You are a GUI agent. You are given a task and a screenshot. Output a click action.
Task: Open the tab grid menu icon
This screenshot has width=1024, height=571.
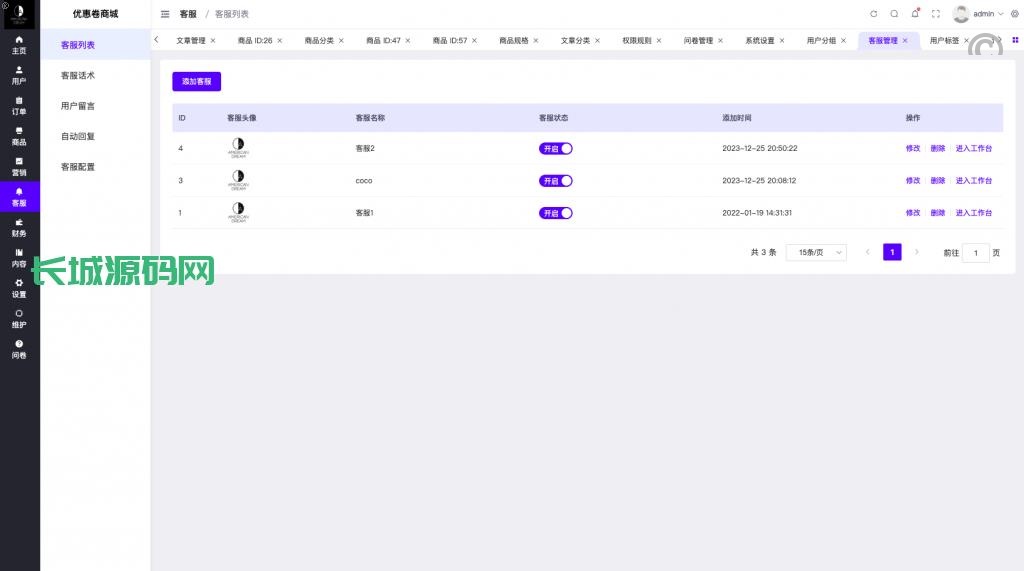tap(1015, 40)
